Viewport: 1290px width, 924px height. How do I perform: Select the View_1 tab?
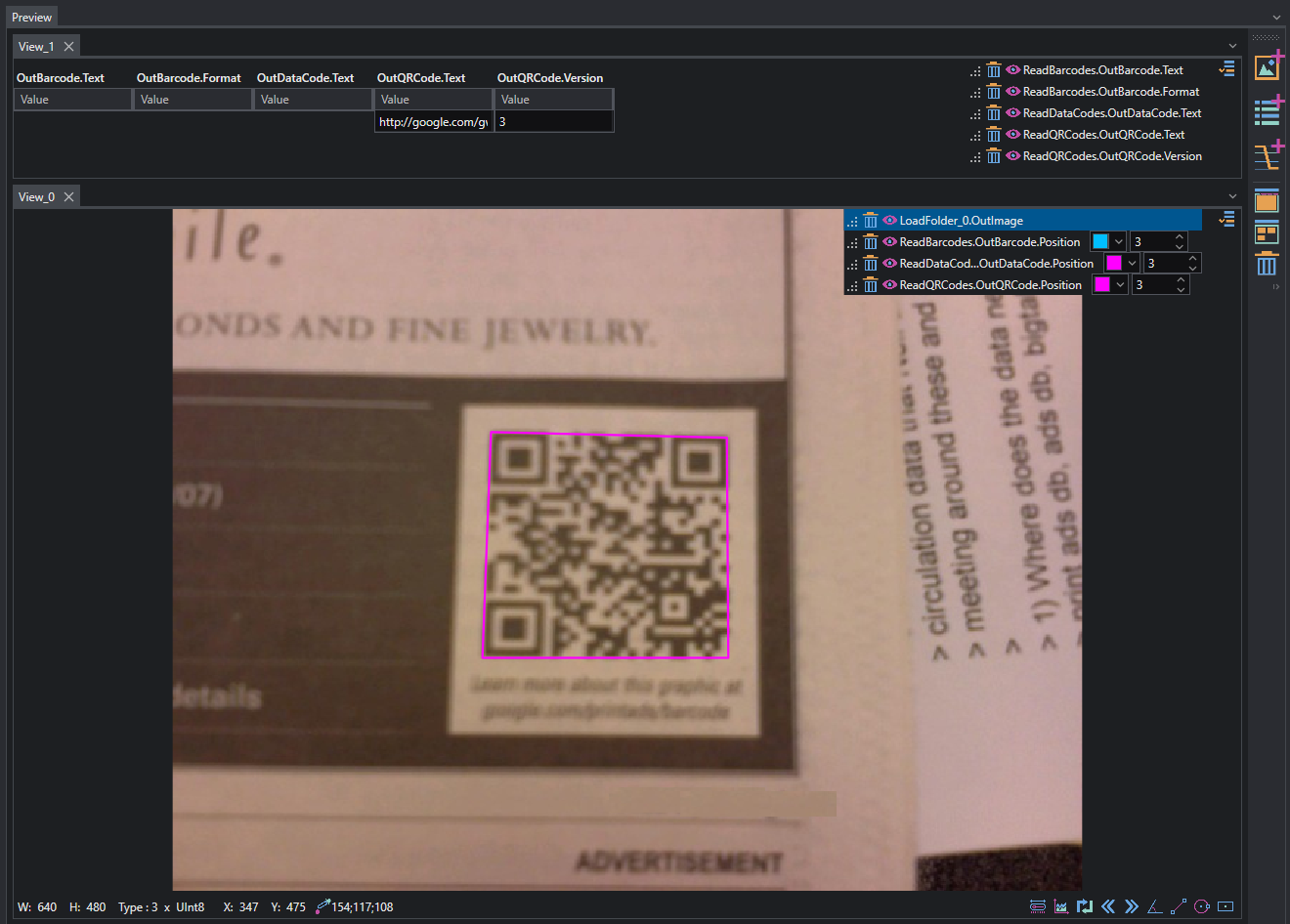click(x=36, y=47)
